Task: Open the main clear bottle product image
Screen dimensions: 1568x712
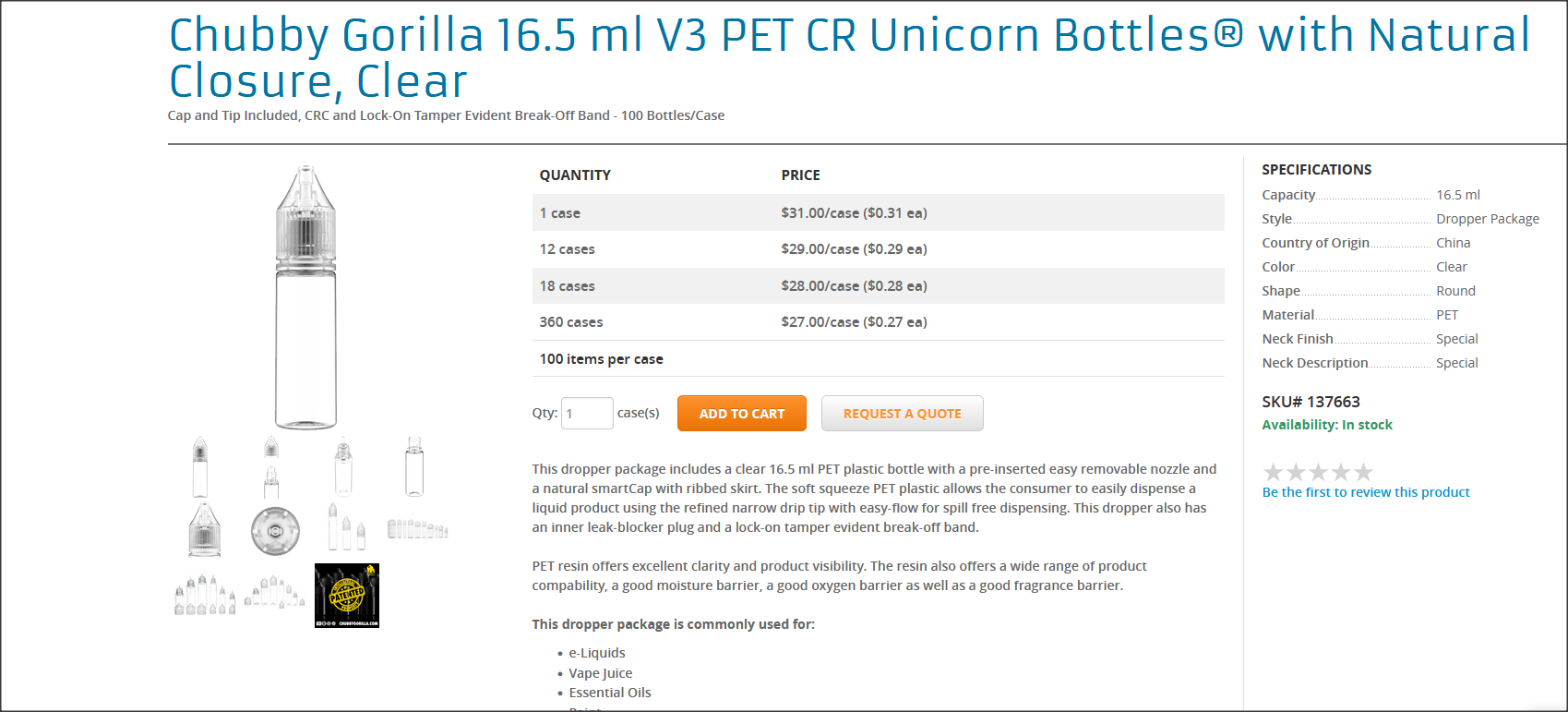Action: [x=305, y=296]
